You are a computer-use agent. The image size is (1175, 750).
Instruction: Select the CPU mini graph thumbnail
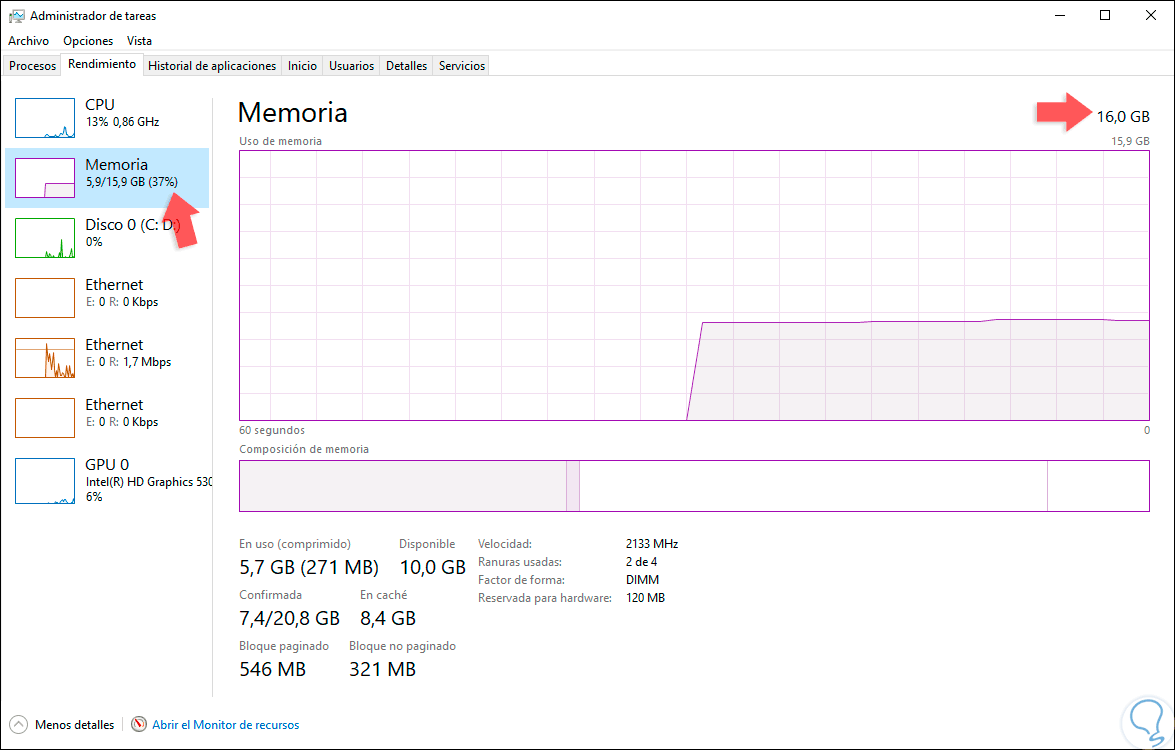pyautogui.click(x=45, y=118)
